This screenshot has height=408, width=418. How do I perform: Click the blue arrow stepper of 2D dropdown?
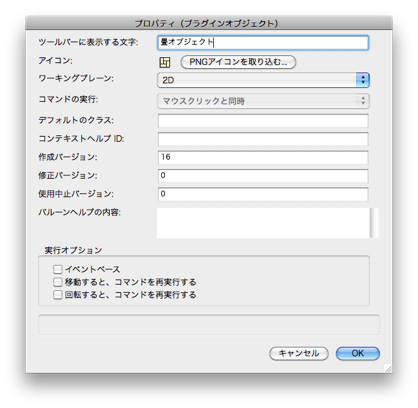point(363,80)
